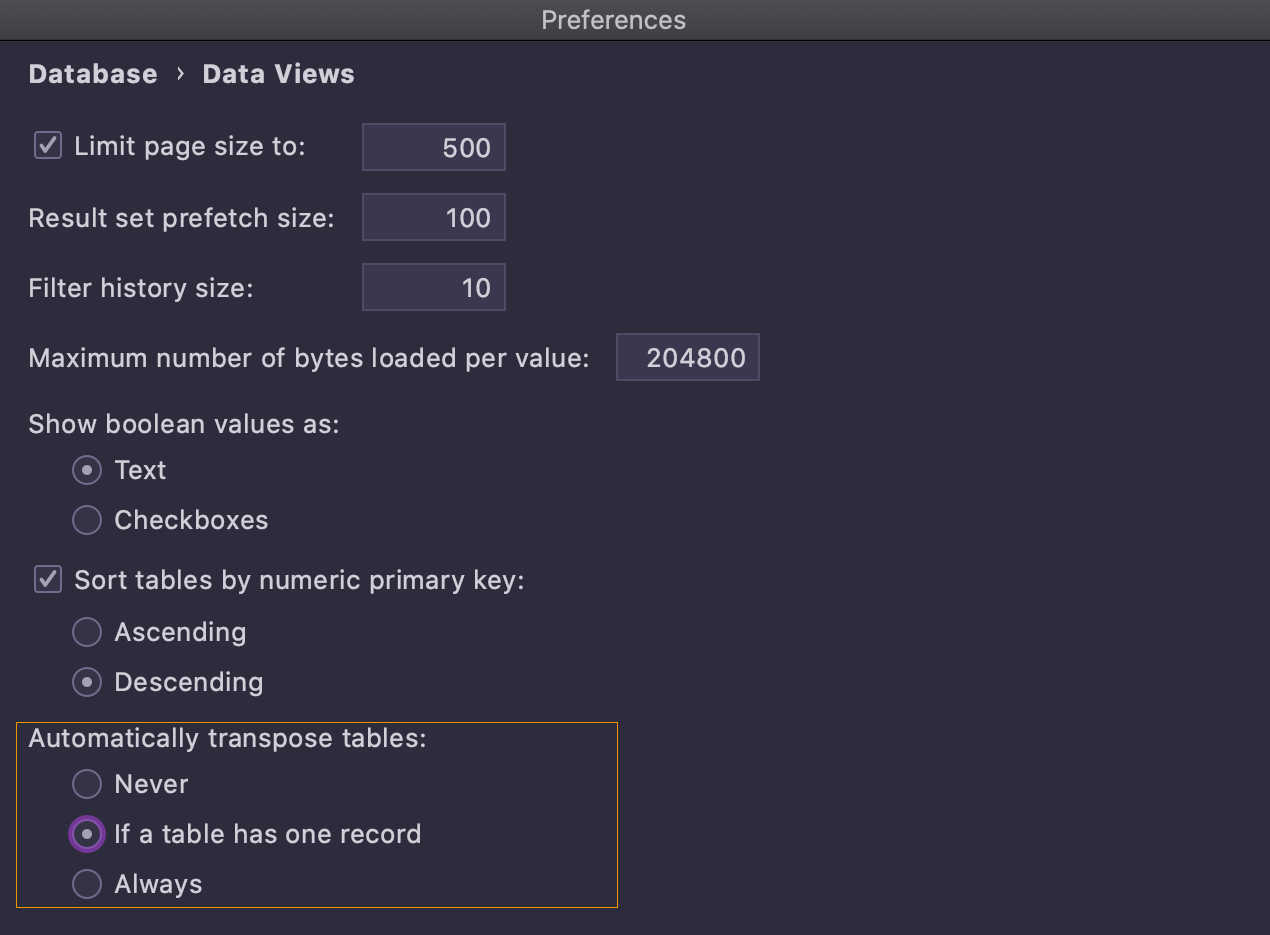Click the Filter history size field
Screen dimensions: 1270x935
(434, 288)
